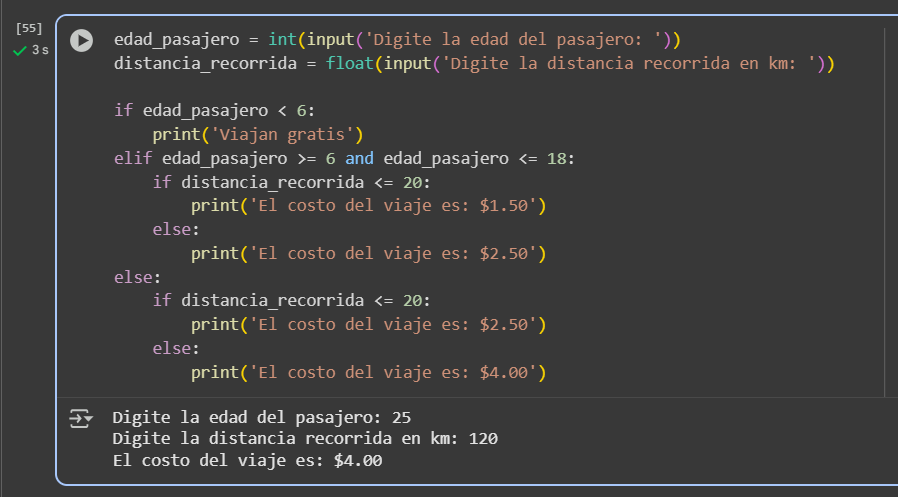Click the green checkmark execution status
The height and width of the screenshot is (497, 898).
(x=19, y=51)
